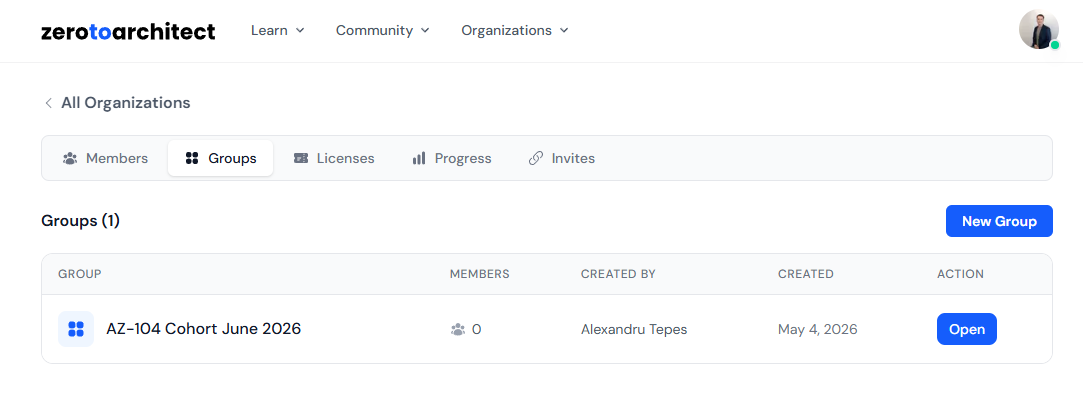
Task: Click the GROUP column header
Action: 79,274
